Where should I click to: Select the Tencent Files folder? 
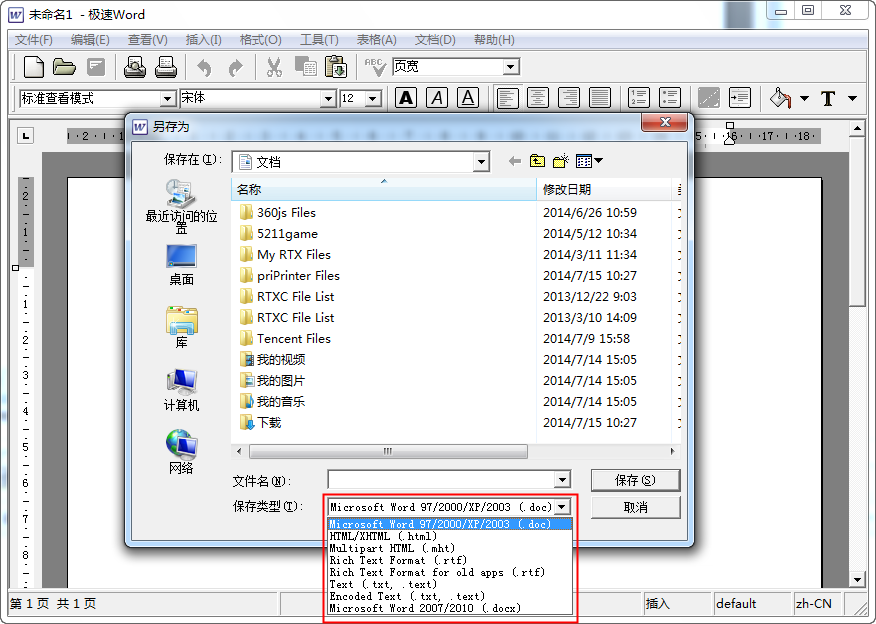285,339
